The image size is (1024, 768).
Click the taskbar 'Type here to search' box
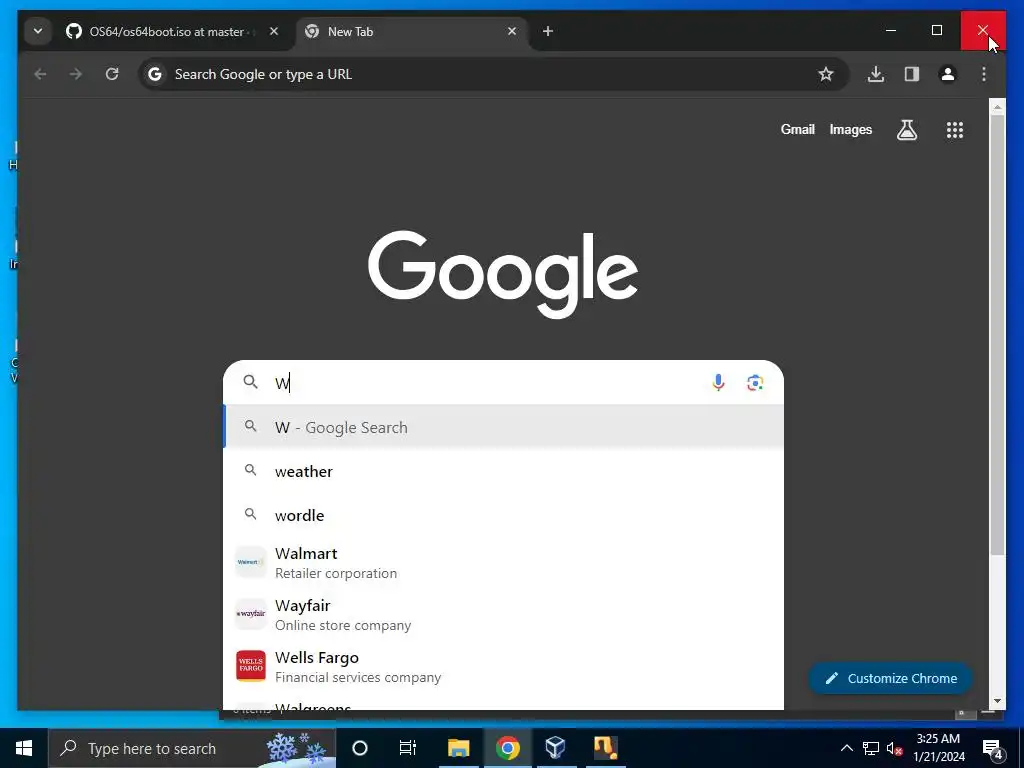click(x=191, y=748)
